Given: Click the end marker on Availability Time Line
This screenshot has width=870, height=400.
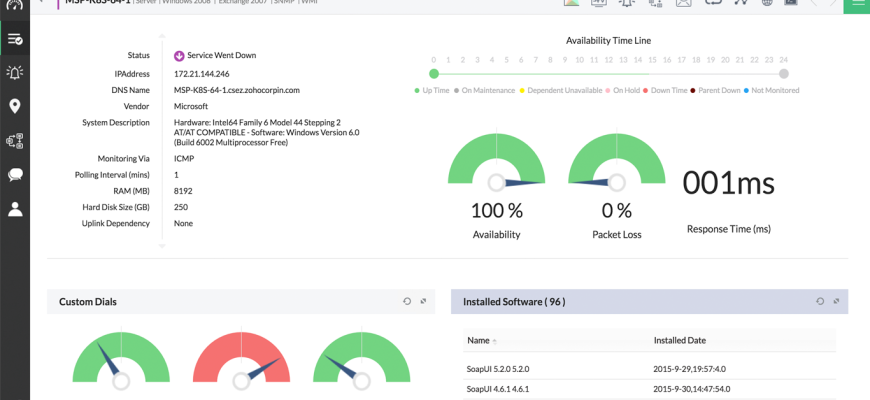Looking at the screenshot, I should click(784, 74).
